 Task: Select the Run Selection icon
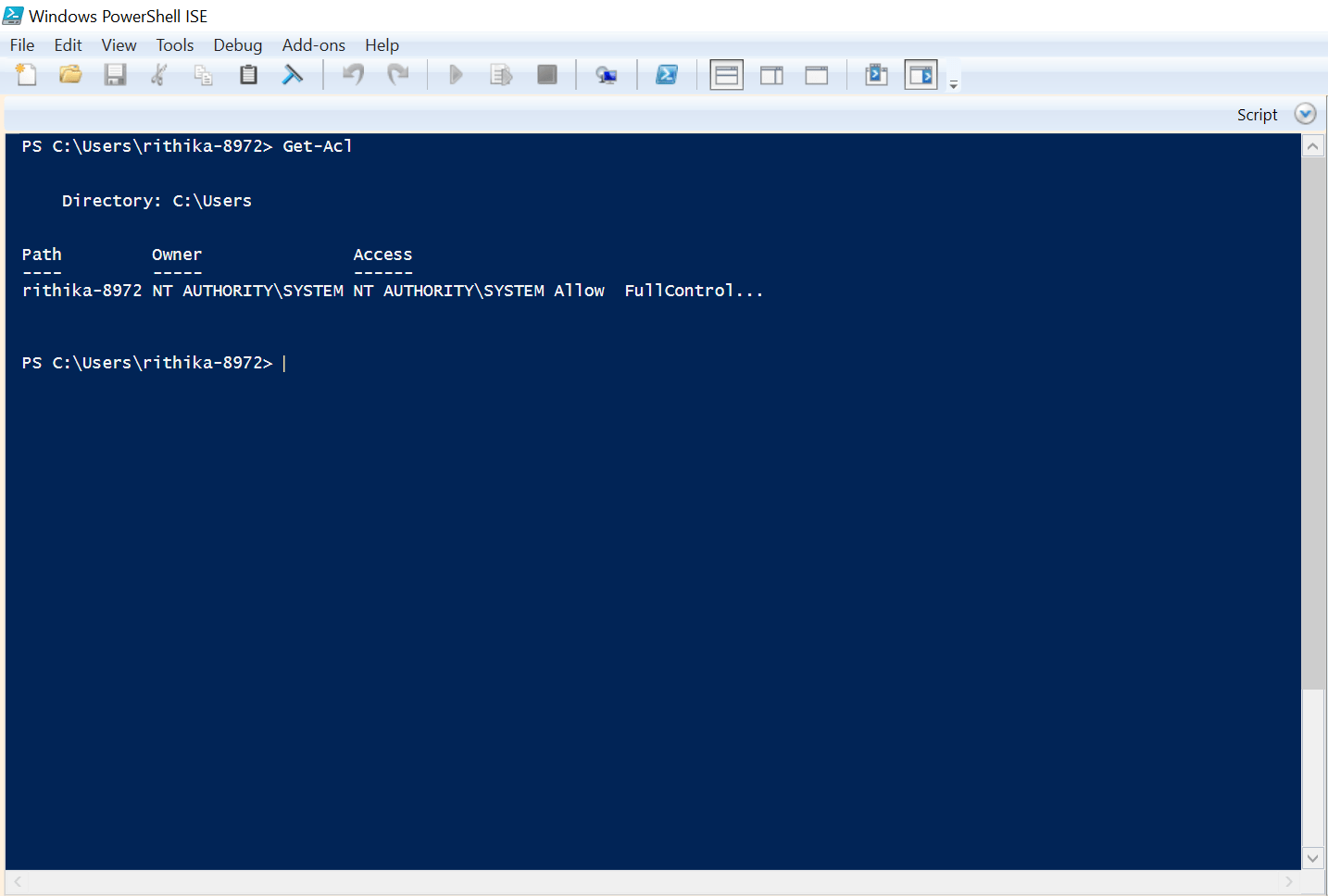click(x=501, y=74)
